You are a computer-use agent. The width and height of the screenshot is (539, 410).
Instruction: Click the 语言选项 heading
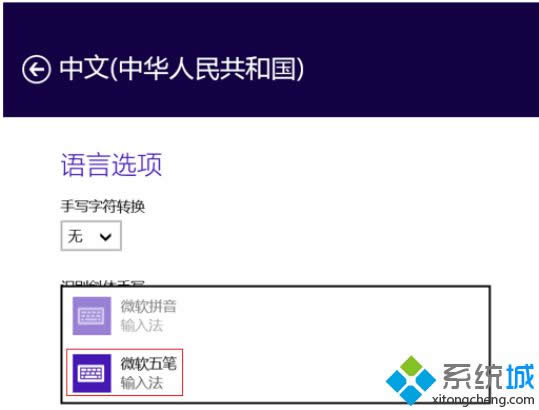(111, 165)
